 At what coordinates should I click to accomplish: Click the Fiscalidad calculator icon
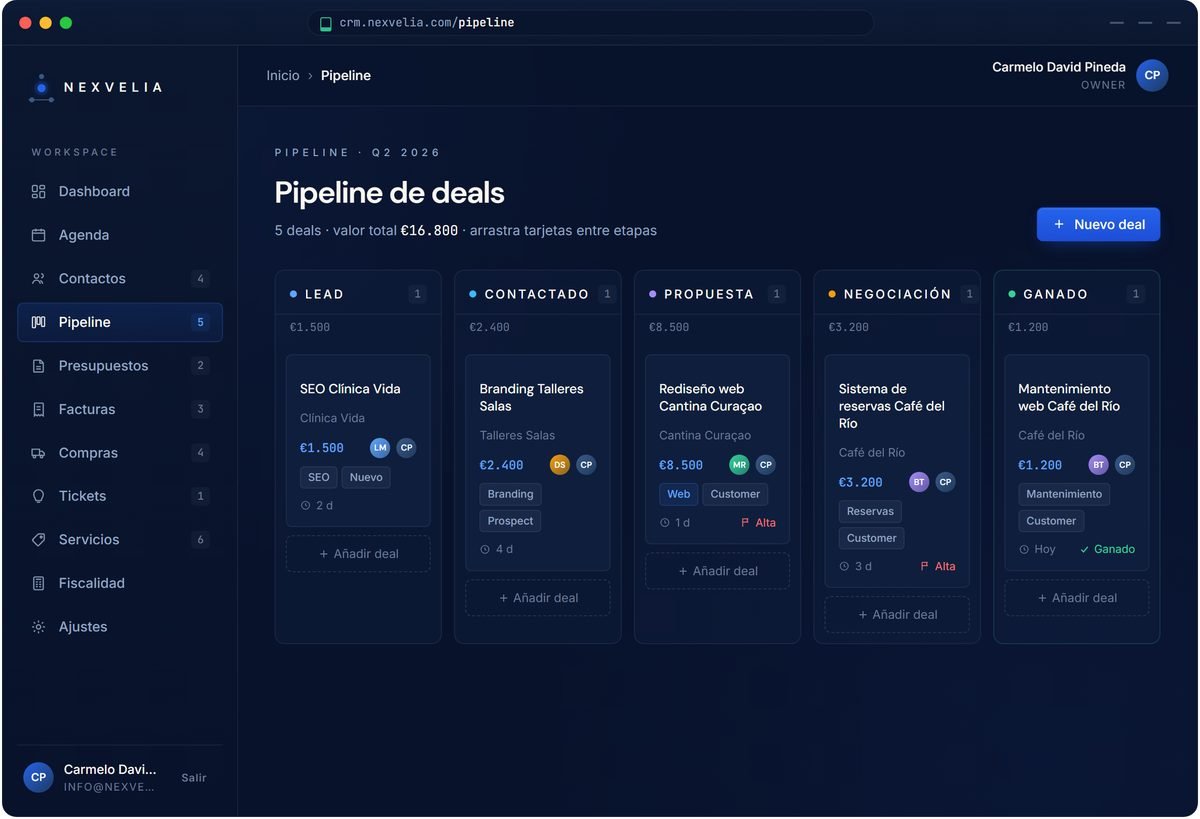(x=38, y=583)
